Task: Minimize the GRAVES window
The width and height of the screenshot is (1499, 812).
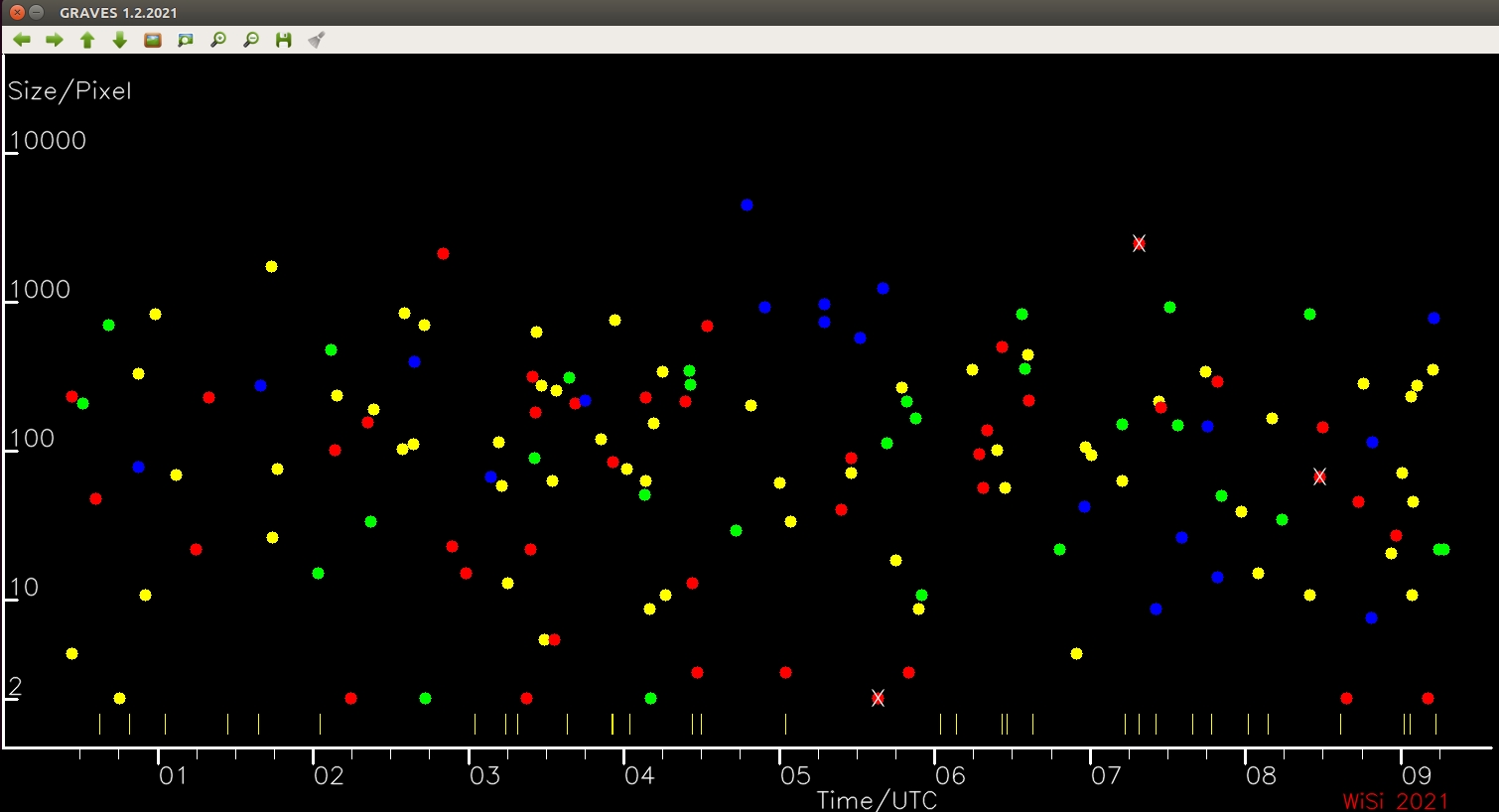Action: [x=37, y=13]
